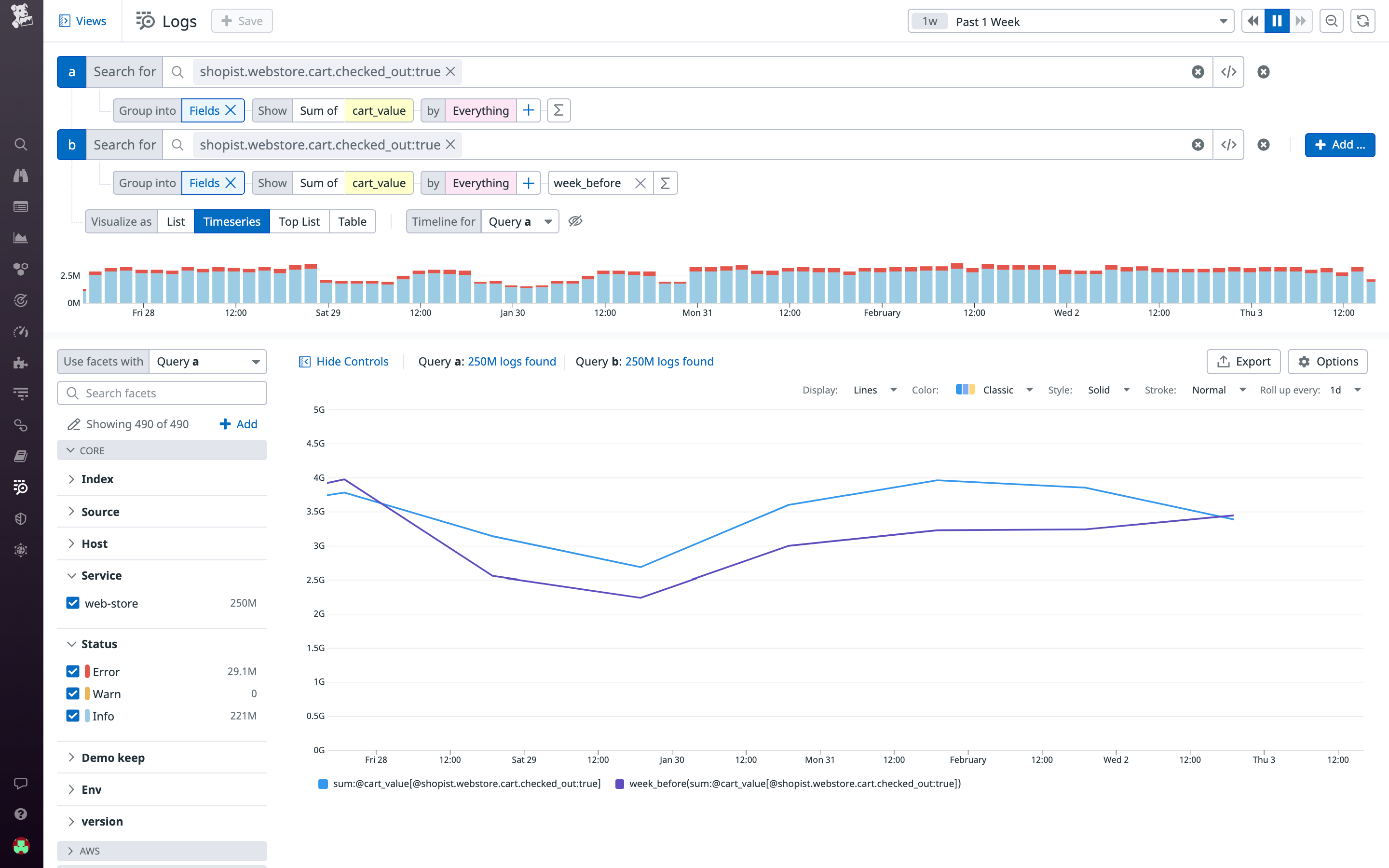Click the Export button

(x=1243, y=361)
